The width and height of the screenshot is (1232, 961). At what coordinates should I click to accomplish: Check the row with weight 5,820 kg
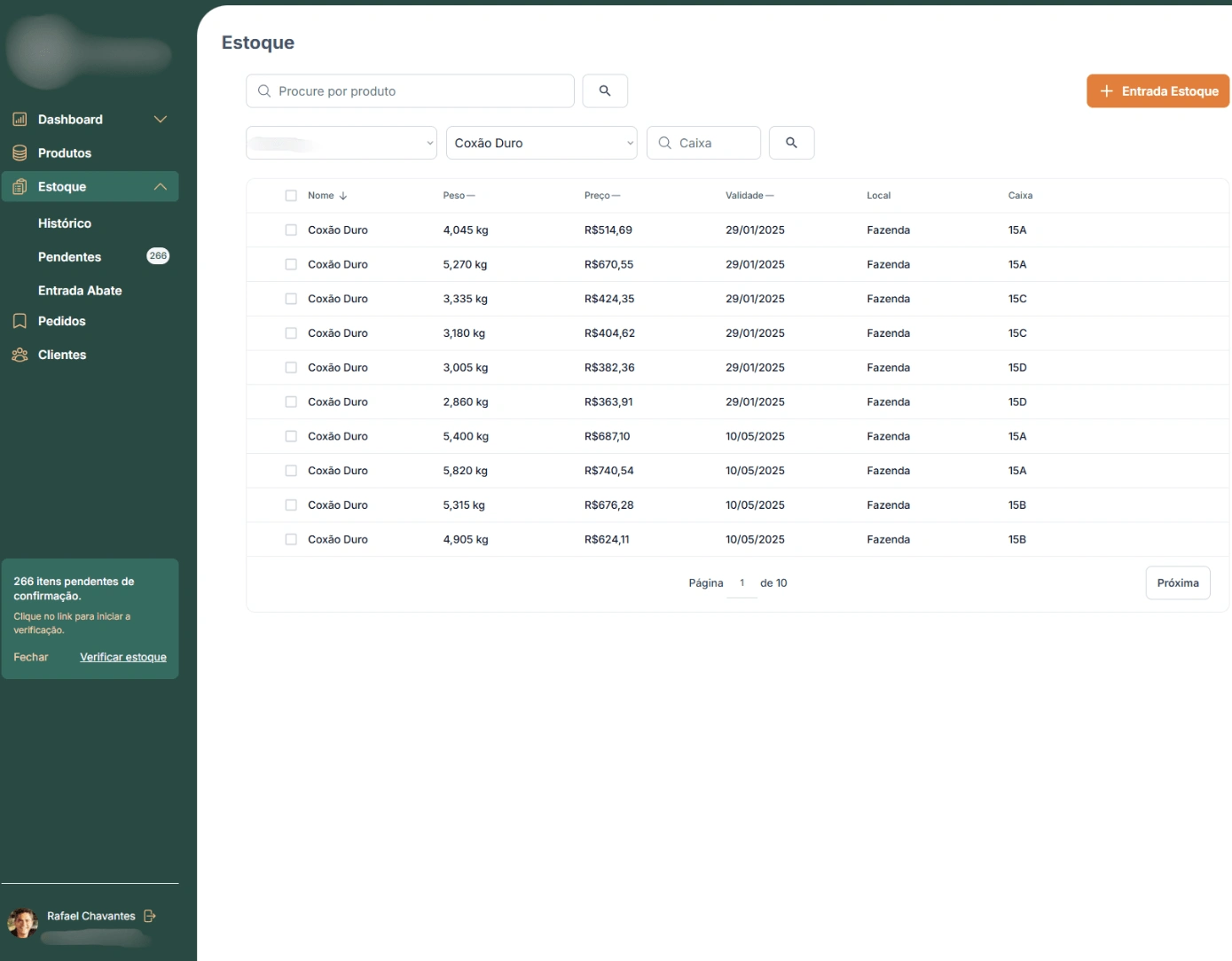coord(291,471)
